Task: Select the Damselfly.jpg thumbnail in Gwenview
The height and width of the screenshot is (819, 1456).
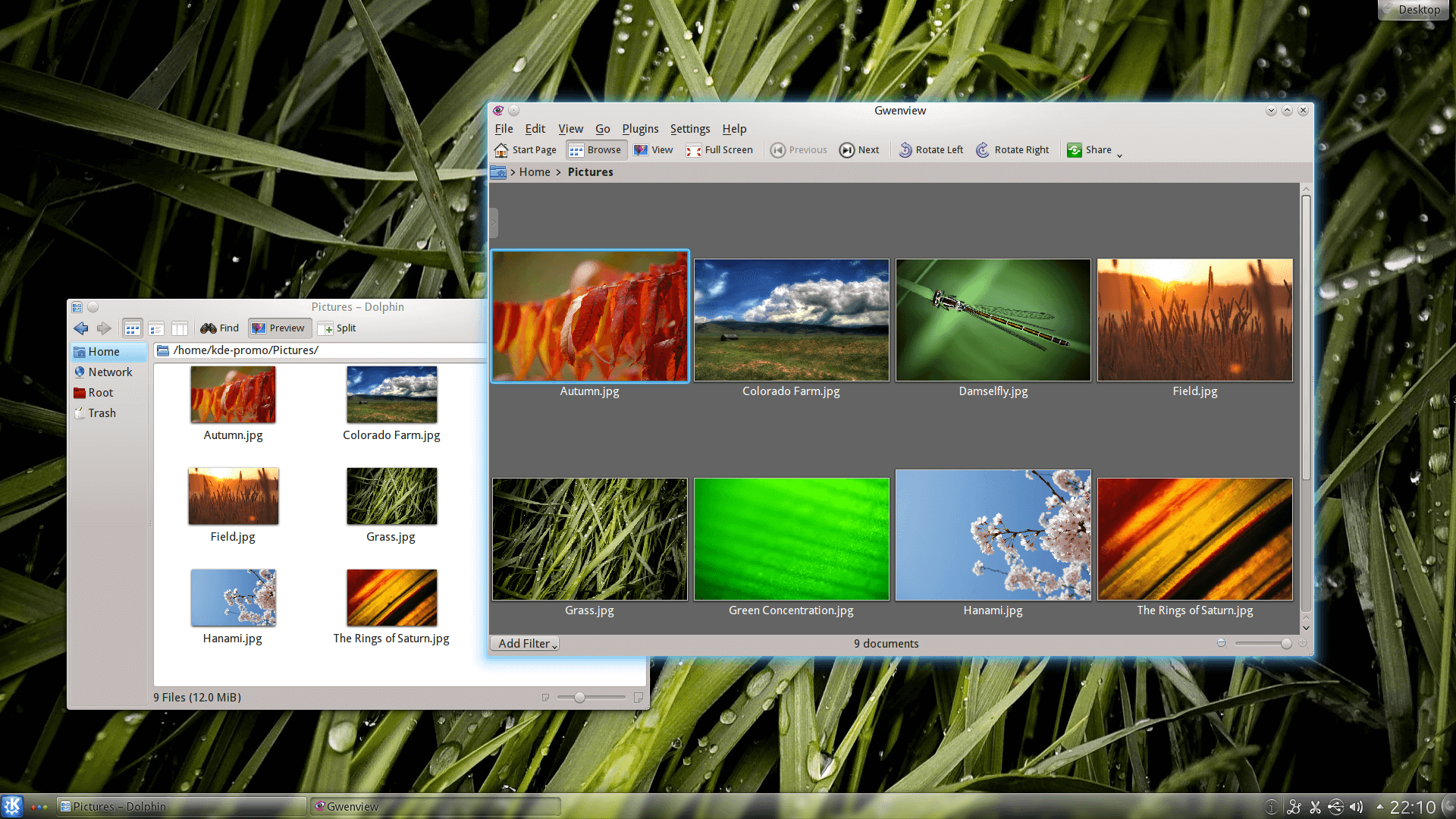Action: 993,319
